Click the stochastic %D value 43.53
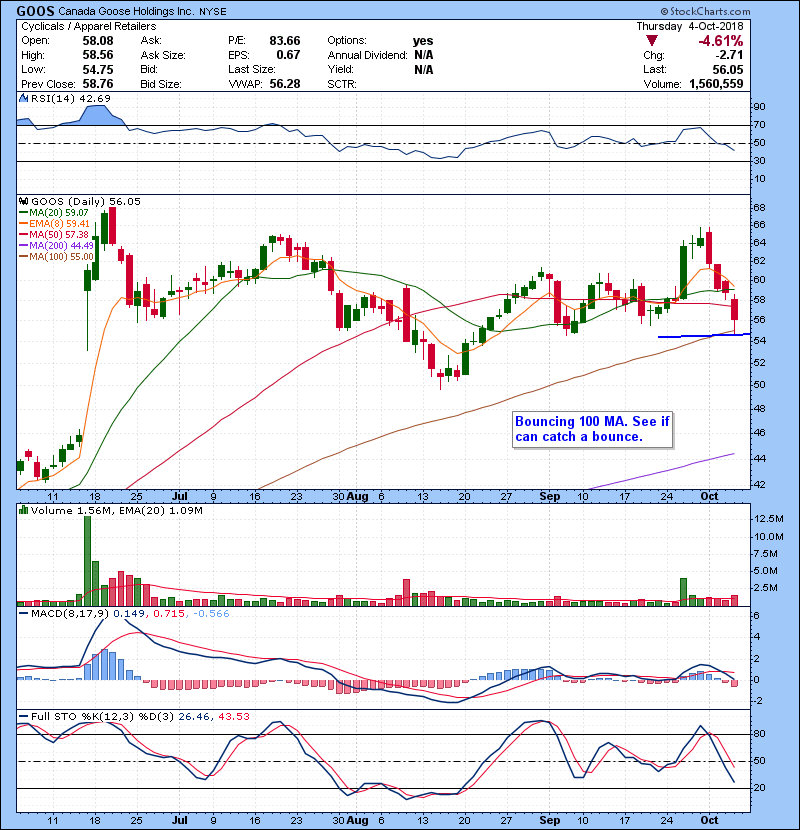 pyautogui.click(x=233, y=717)
